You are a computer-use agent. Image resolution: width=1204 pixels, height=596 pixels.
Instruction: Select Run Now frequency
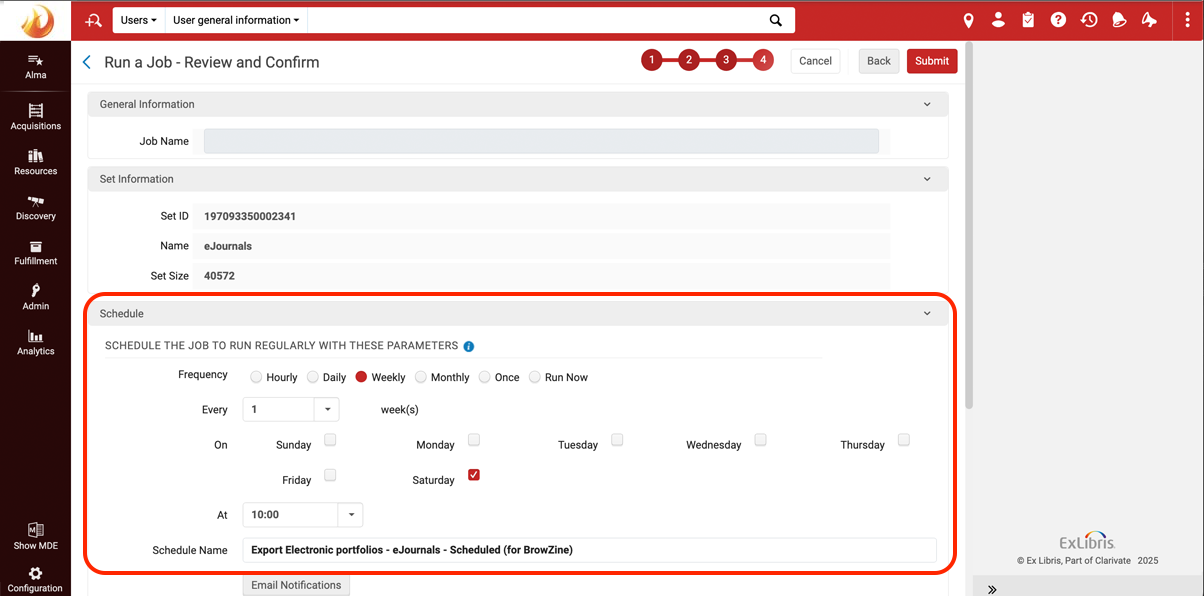(x=535, y=377)
